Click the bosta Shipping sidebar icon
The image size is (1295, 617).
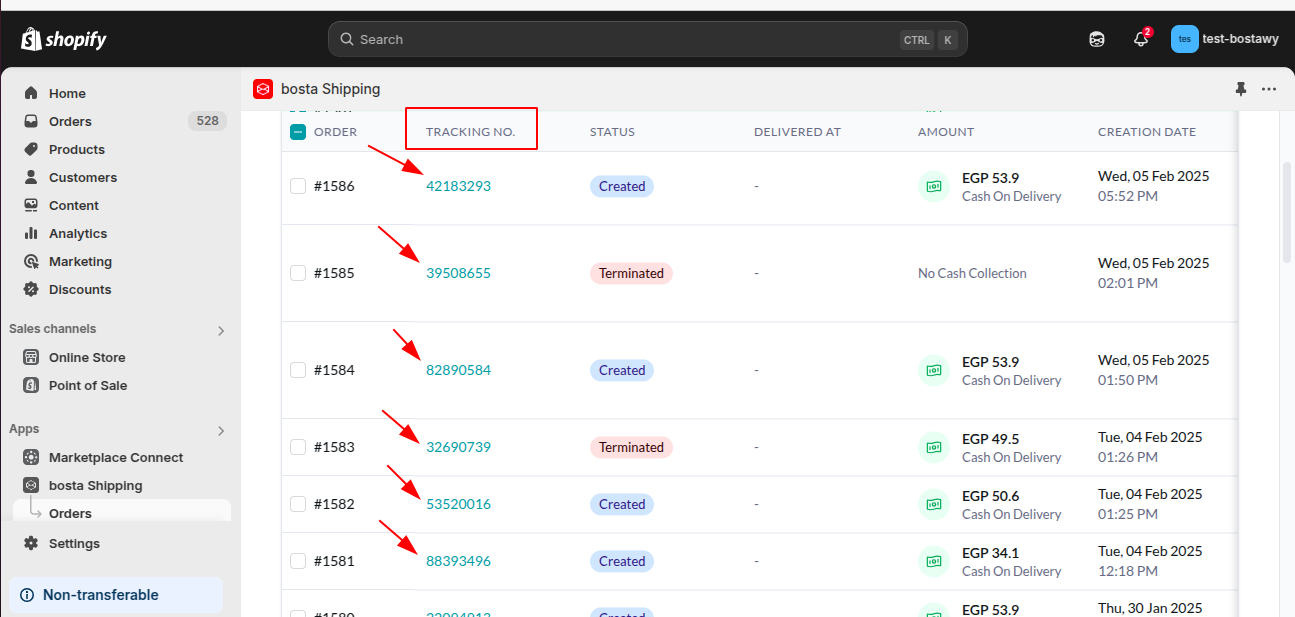coord(31,485)
